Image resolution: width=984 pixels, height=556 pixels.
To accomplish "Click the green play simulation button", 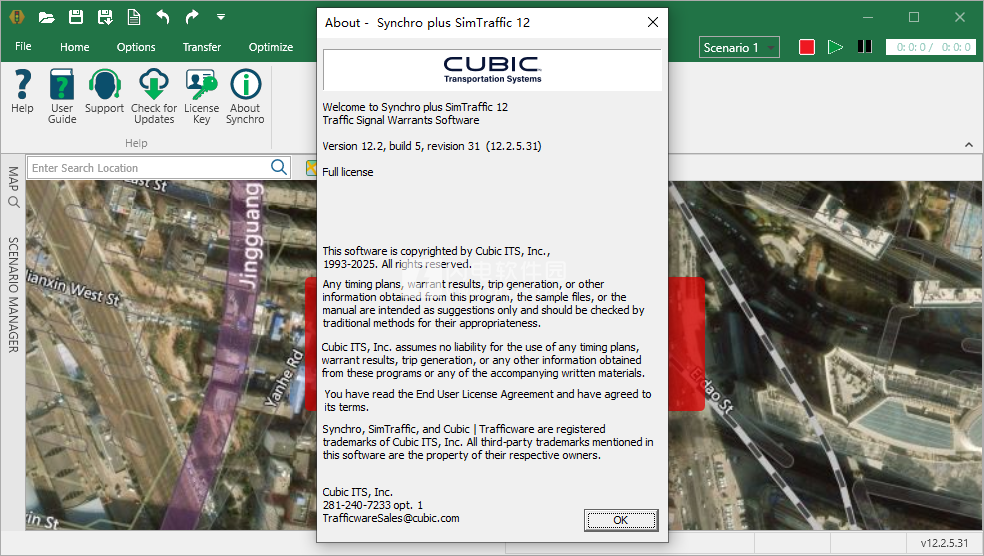I will tap(835, 47).
